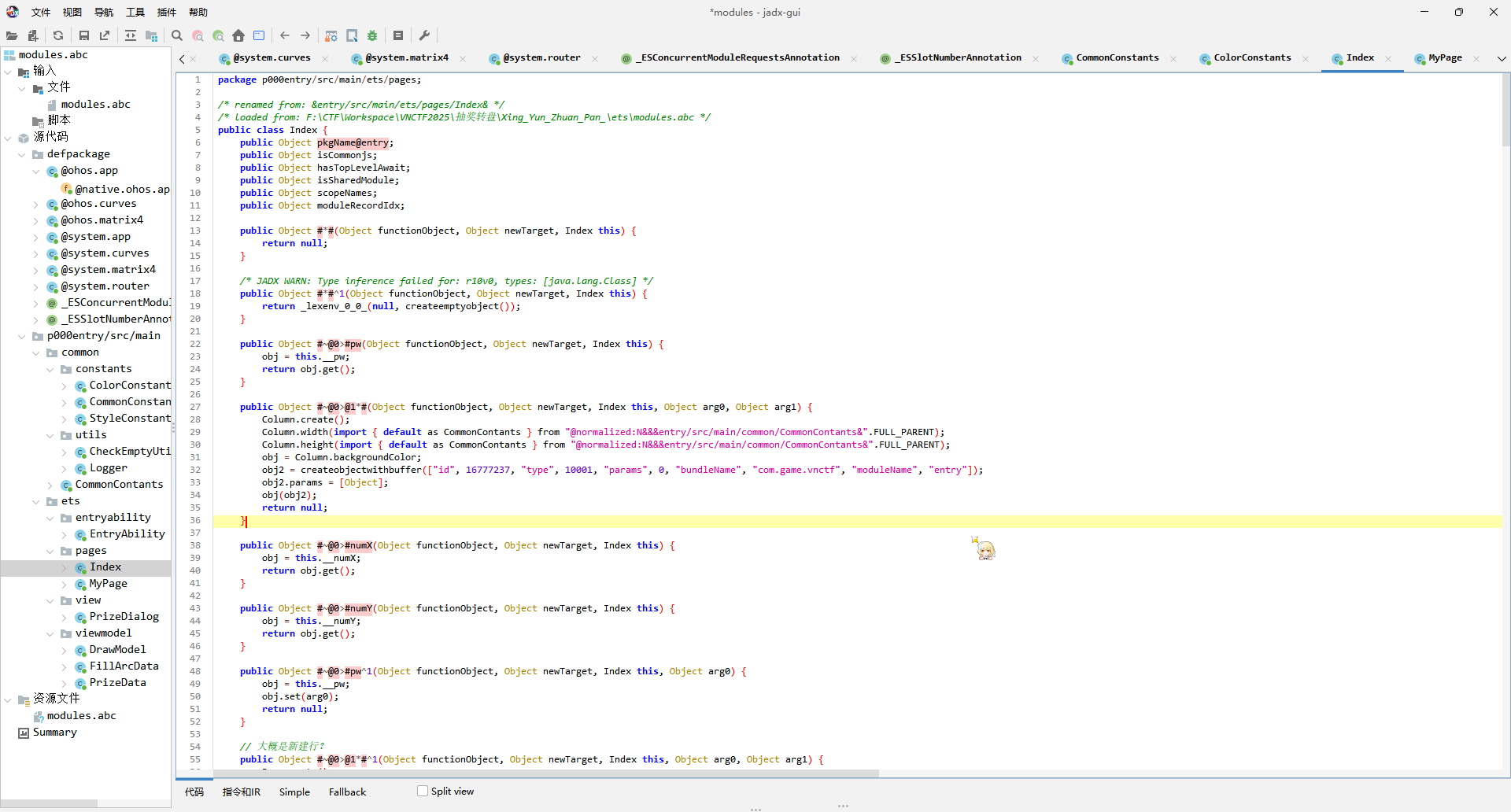Image resolution: width=1511 pixels, height=812 pixels.
Task: Click the back navigation arrow
Action: click(285, 35)
